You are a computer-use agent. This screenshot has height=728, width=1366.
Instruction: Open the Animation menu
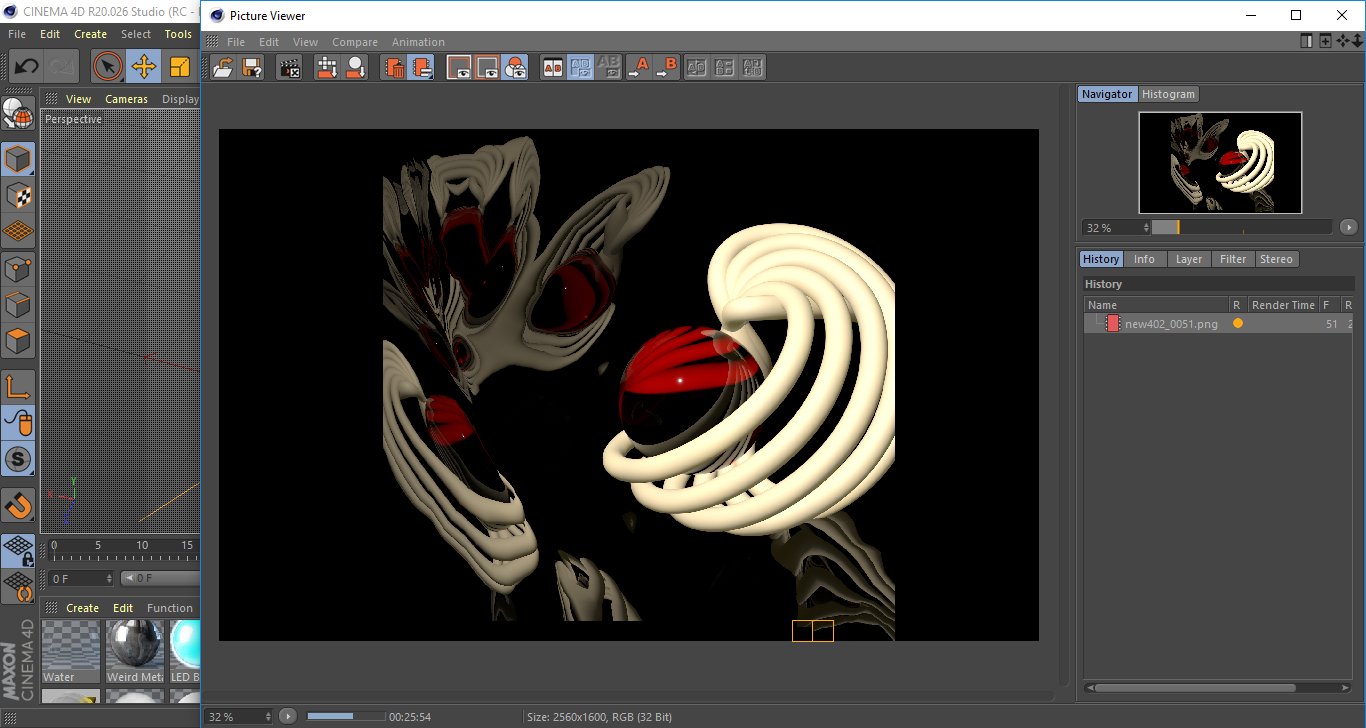tap(418, 42)
